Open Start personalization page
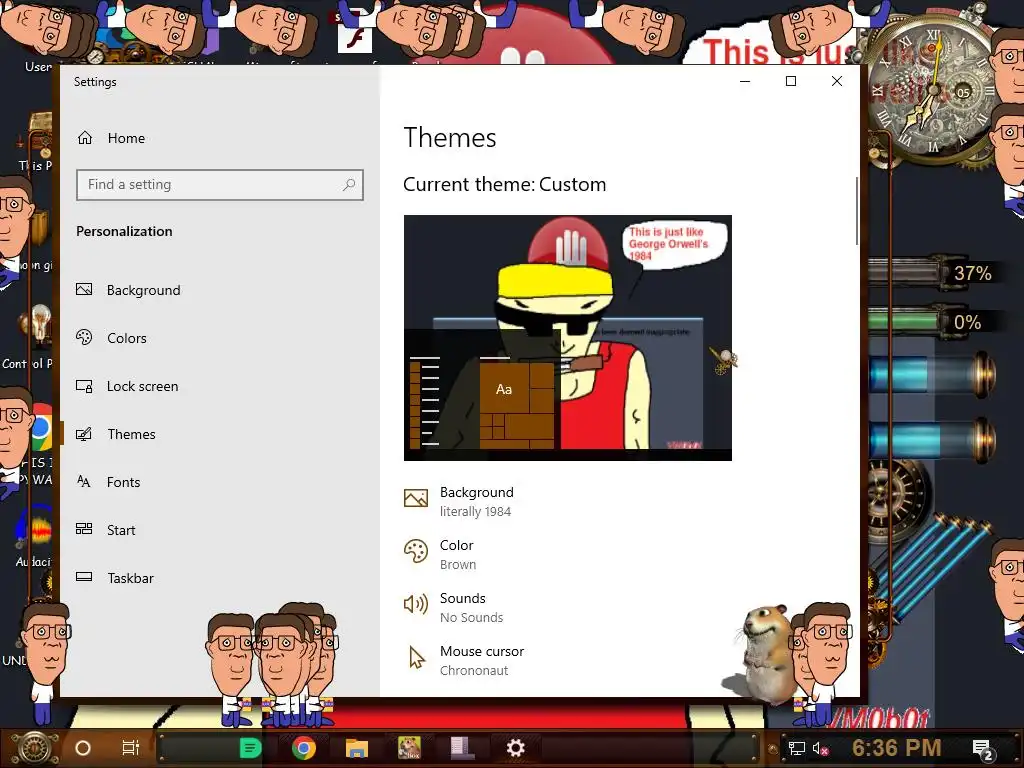 coord(105,530)
